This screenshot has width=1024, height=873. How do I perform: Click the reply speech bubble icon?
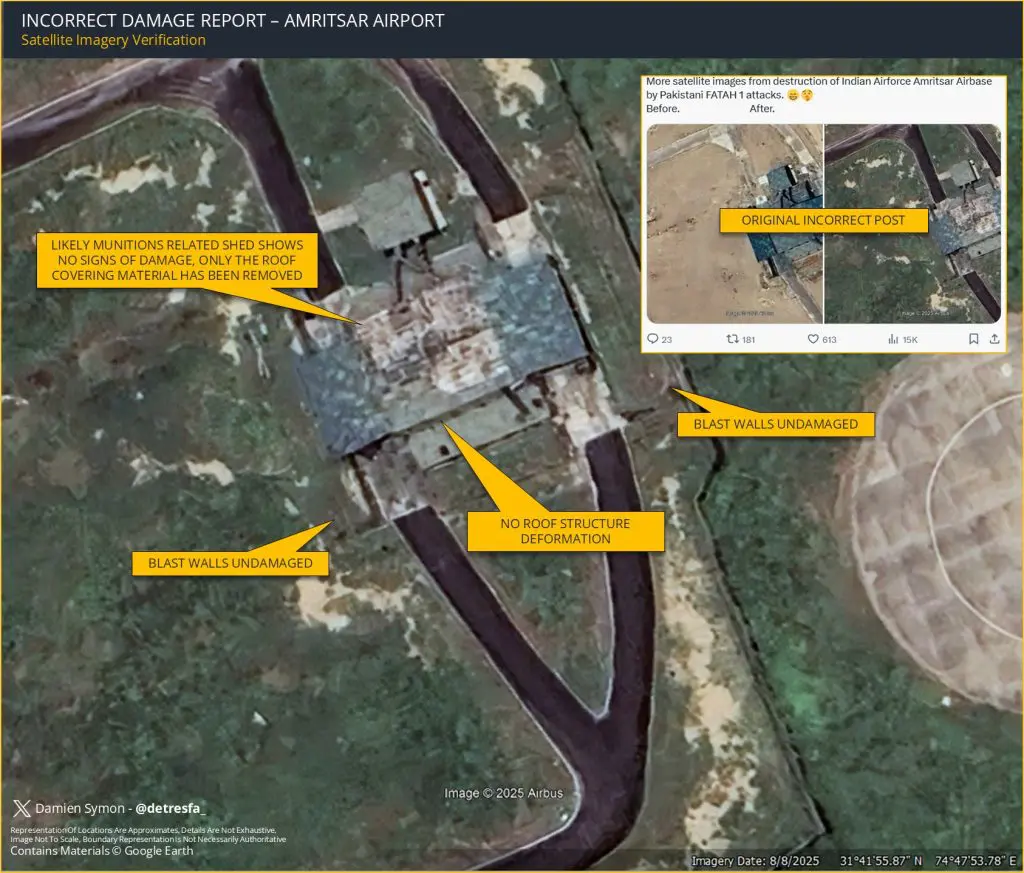click(653, 339)
